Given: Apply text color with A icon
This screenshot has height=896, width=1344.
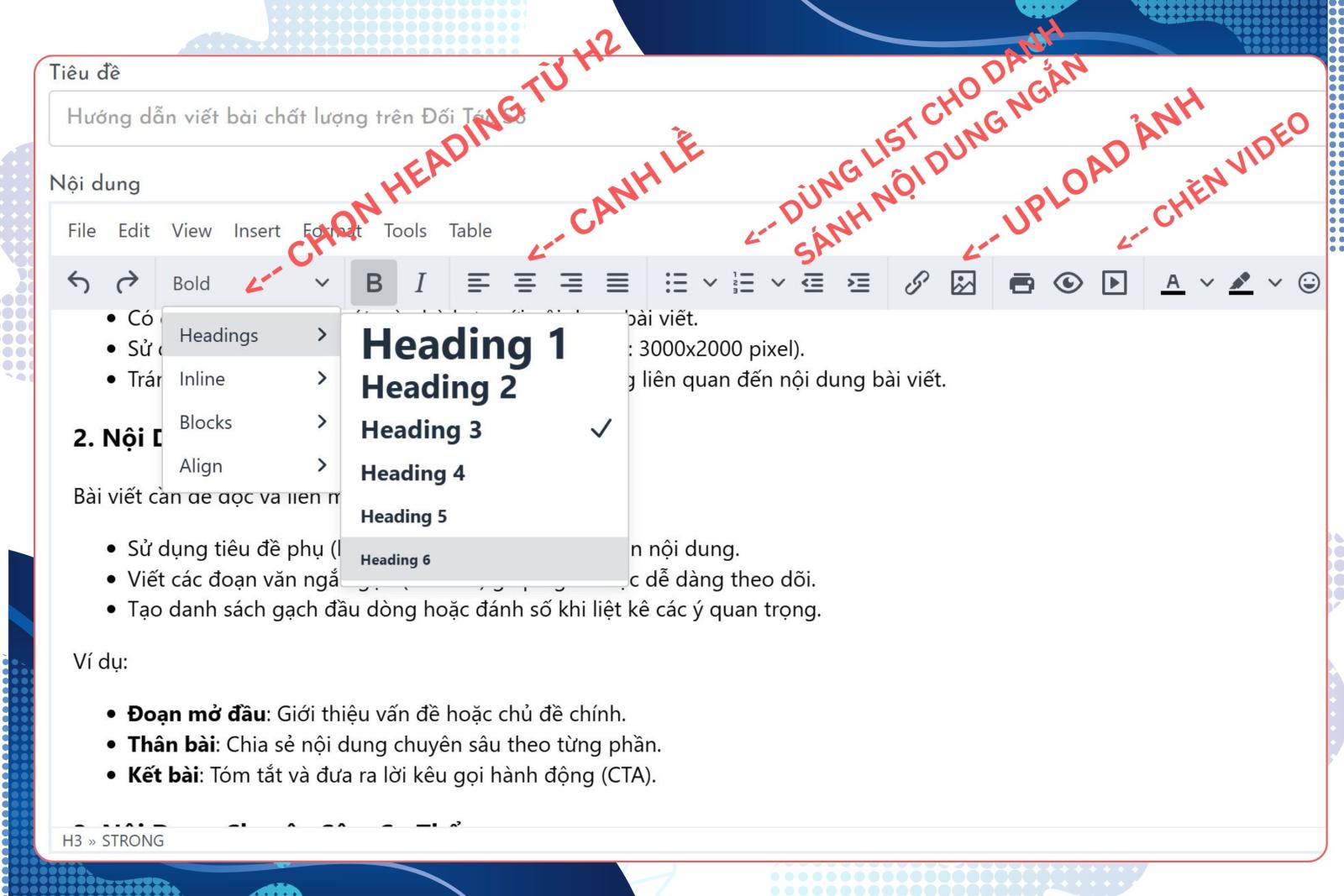Looking at the screenshot, I should [1173, 283].
